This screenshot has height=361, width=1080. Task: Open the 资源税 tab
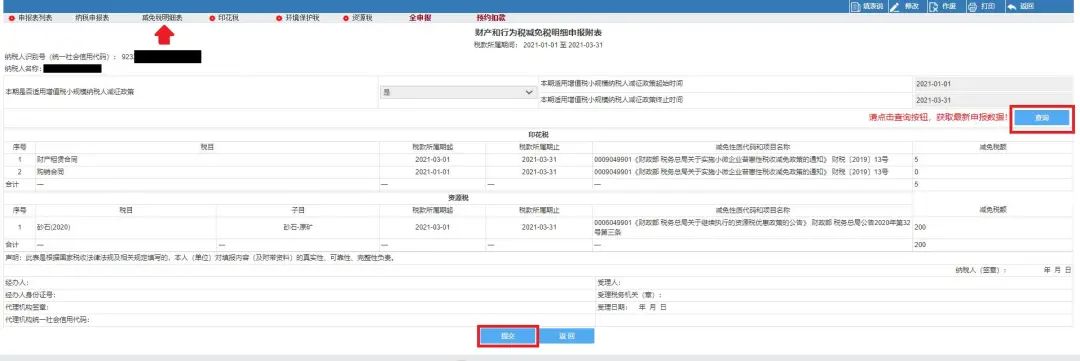(362, 18)
